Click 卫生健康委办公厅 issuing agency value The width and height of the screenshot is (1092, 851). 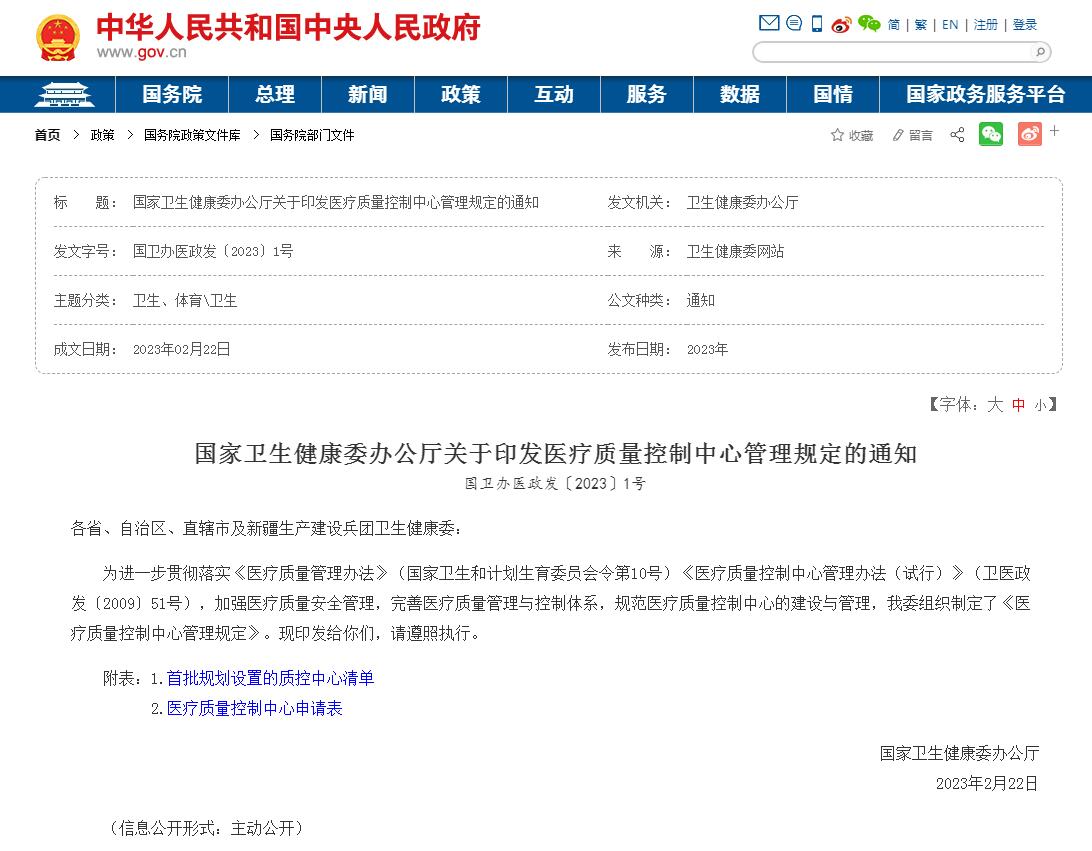[x=742, y=203]
